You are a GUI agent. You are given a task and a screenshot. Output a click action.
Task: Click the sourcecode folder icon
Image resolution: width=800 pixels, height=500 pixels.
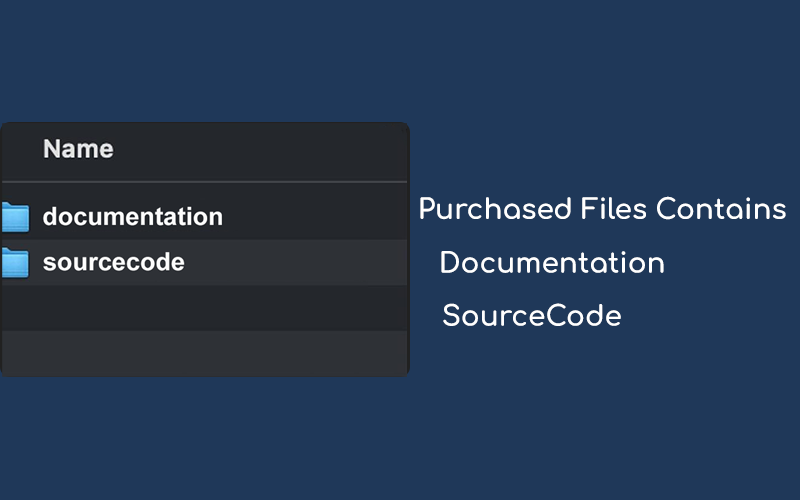(x=15, y=263)
